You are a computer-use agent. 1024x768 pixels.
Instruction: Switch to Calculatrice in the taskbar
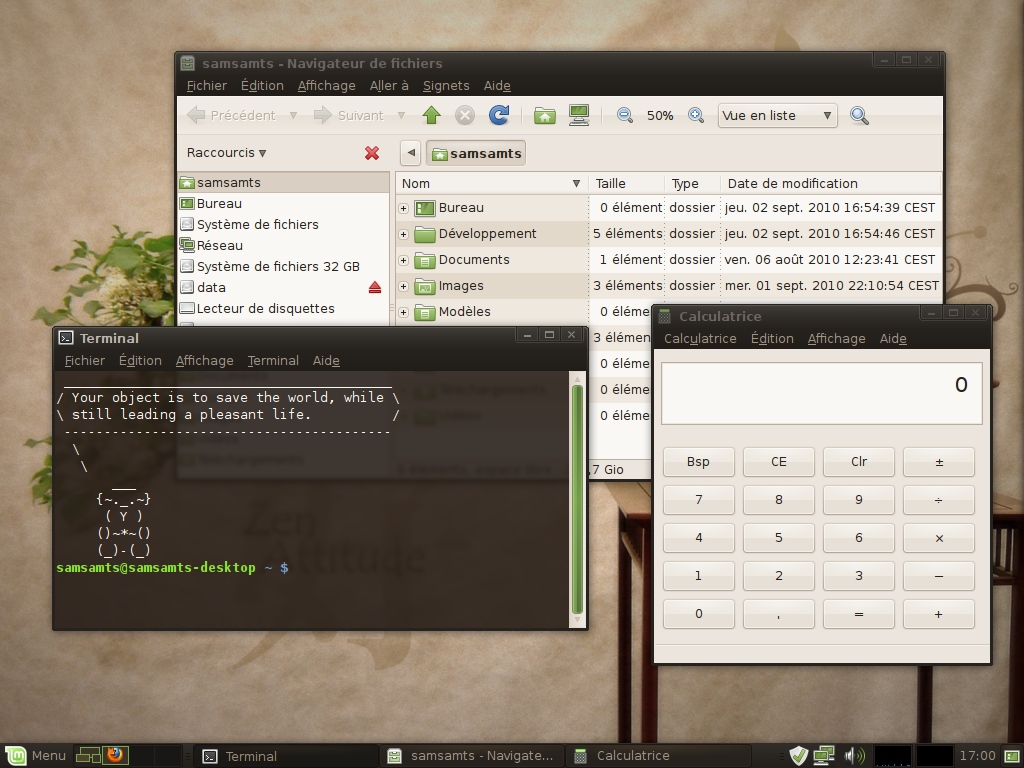pyautogui.click(x=658, y=756)
